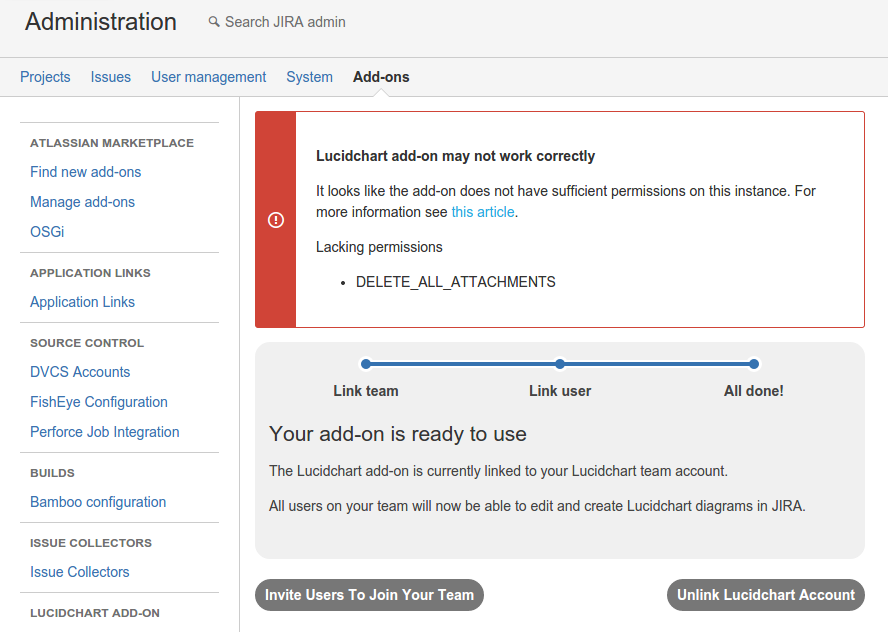Click the search magnifier icon
Viewport: 888px width, 632px height.
(x=214, y=22)
